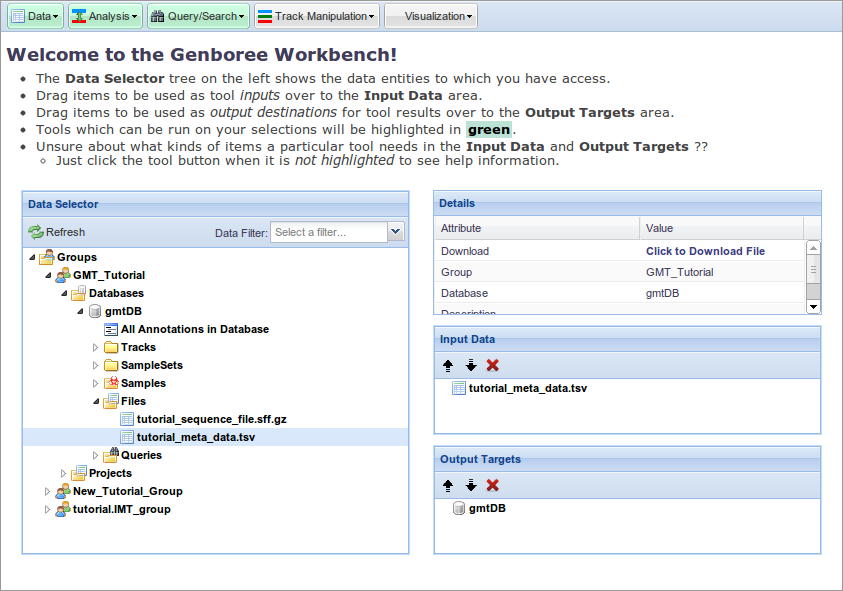Collapse the Databases node
Image resolution: width=843 pixels, height=591 pixels.
(x=65, y=294)
